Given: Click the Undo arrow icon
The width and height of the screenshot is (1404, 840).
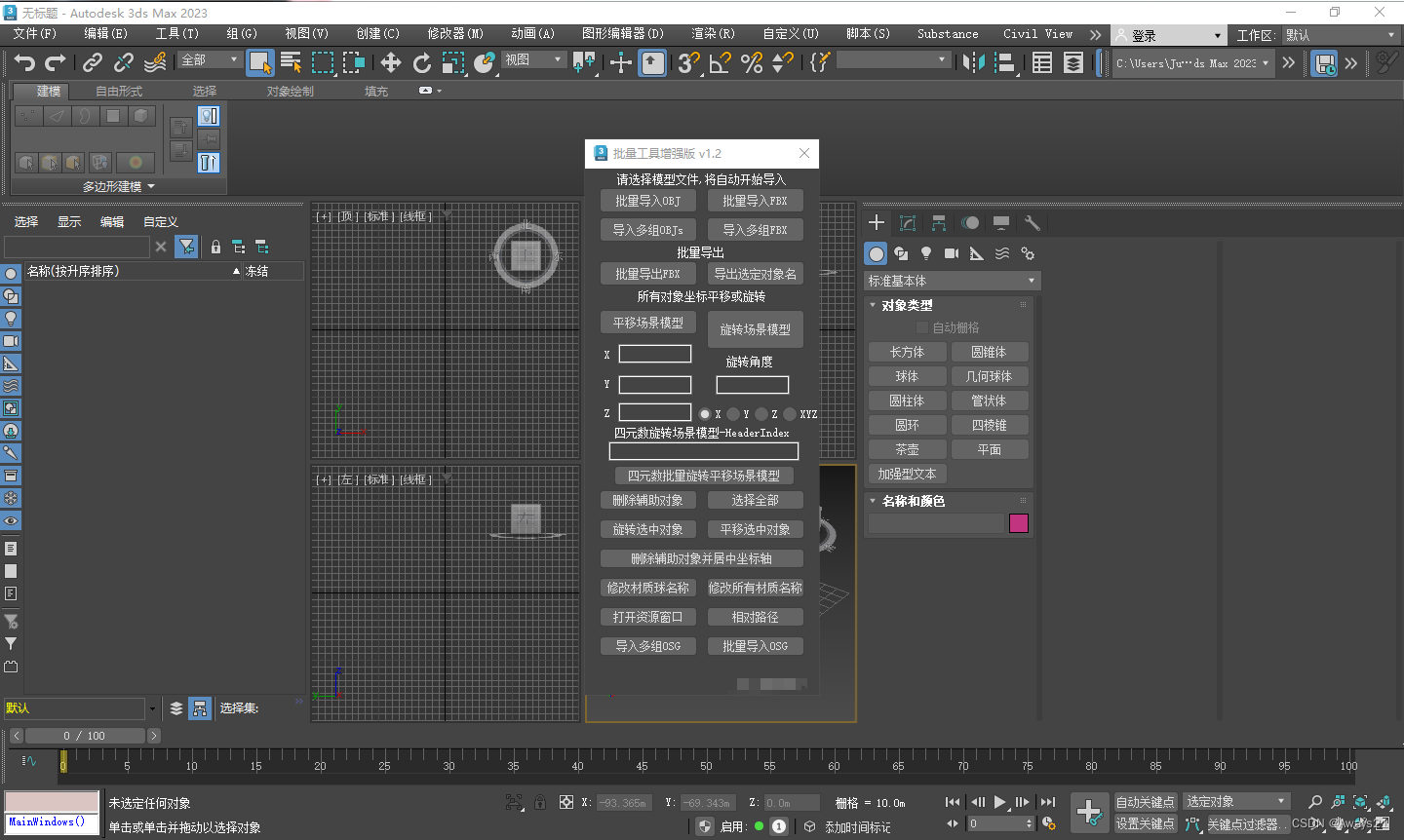Looking at the screenshot, I should 24,63.
